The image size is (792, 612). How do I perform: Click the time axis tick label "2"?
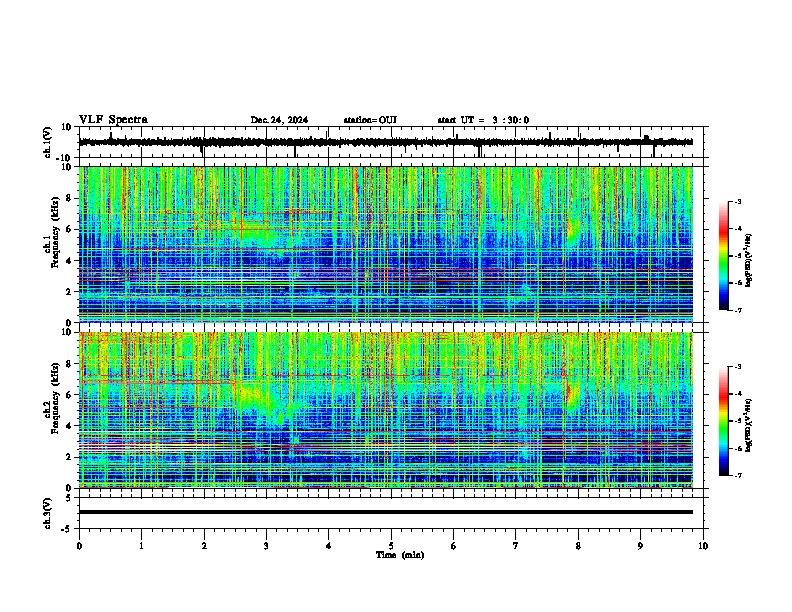tap(204, 546)
